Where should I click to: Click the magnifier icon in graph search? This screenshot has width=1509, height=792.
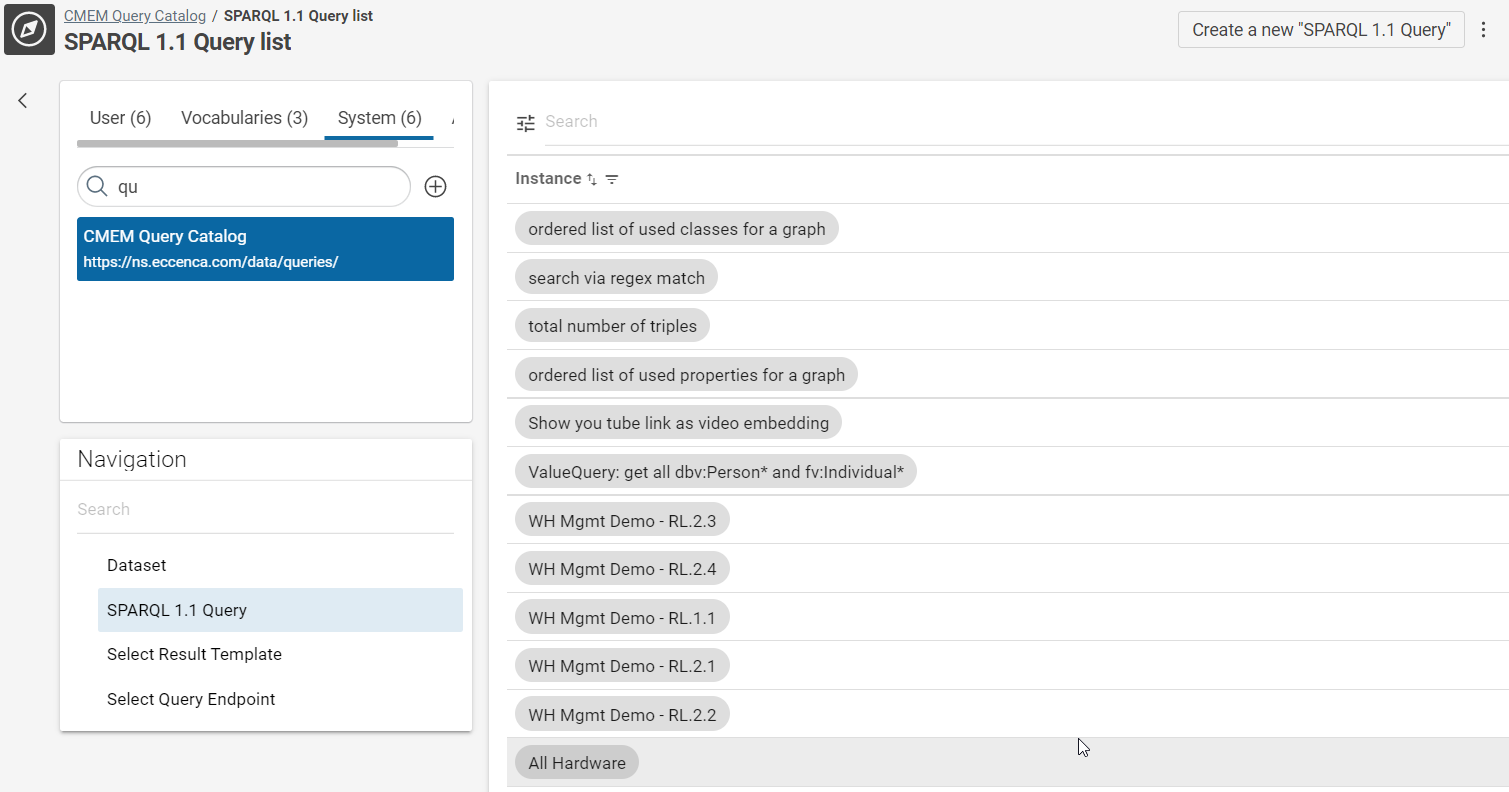(97, 187)
